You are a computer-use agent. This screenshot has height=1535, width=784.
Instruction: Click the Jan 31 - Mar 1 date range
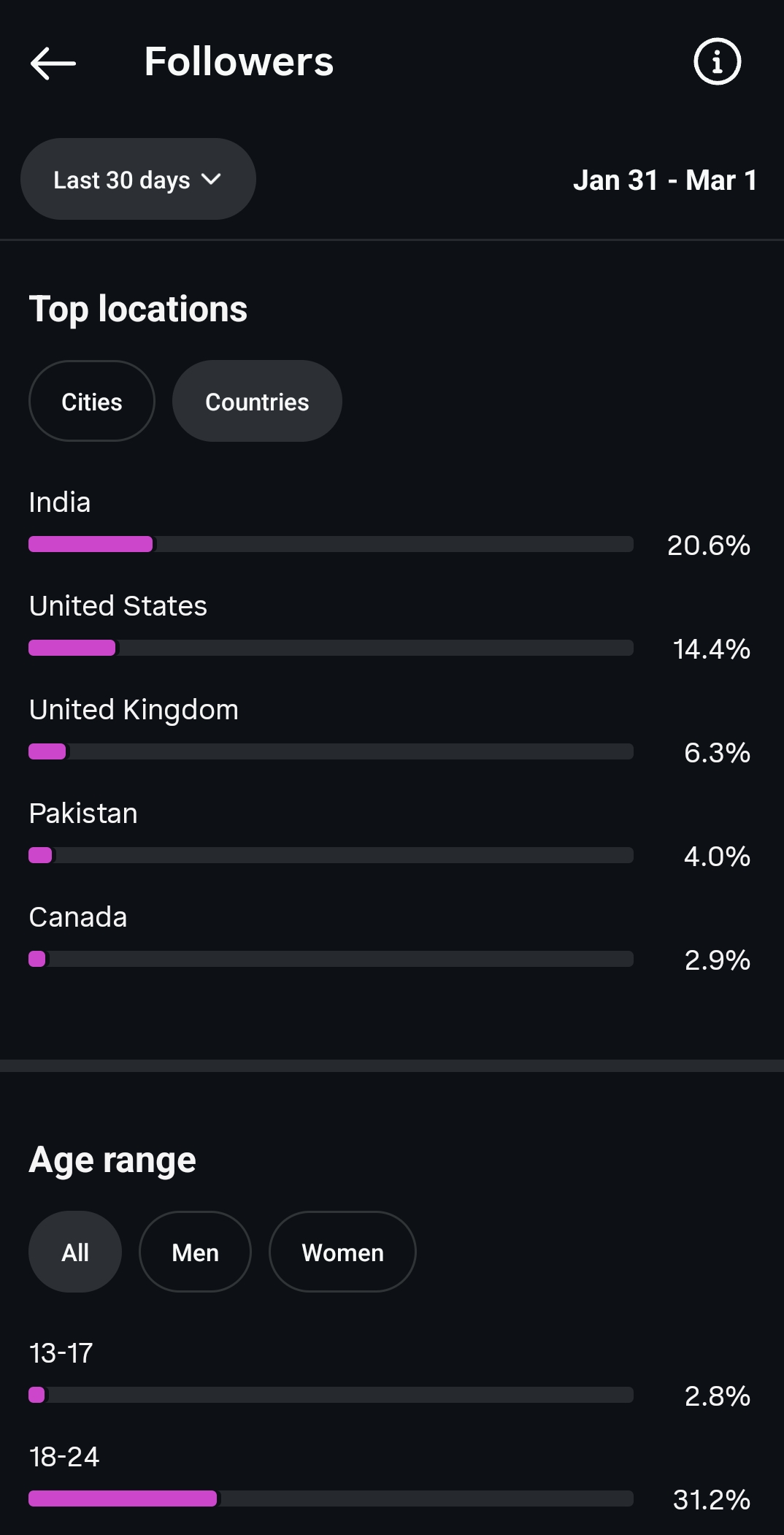tap(664, 180)
